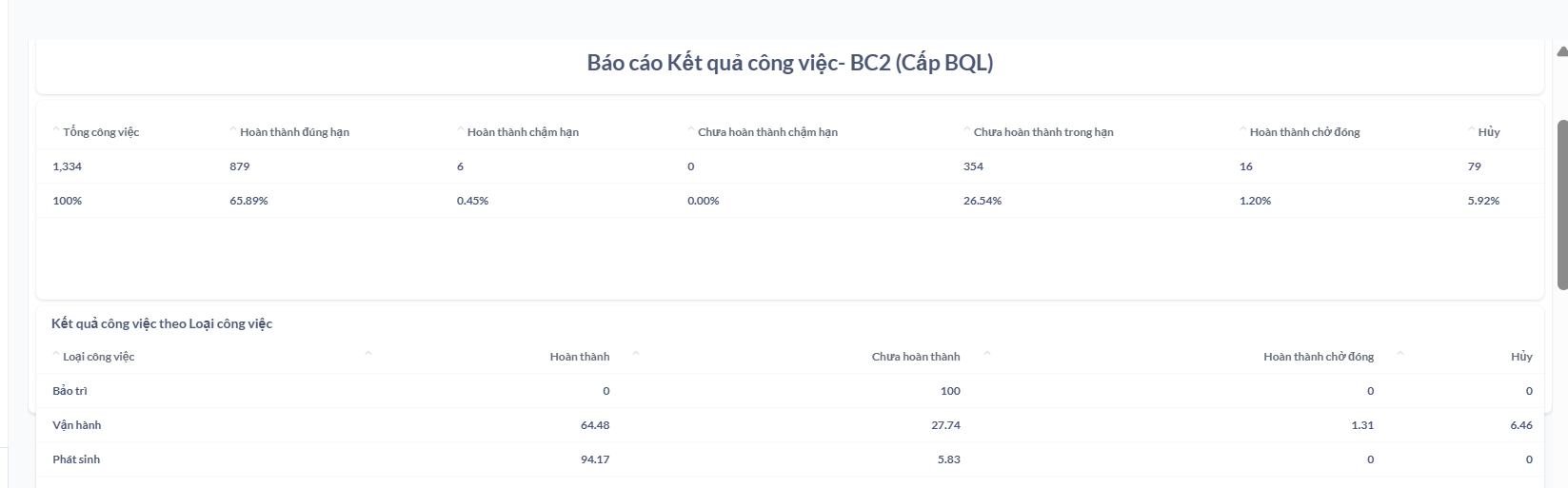Click sort arrow beside Loại công việc header
This screenshot has height=488, width=1568.
tap(56, 354)
